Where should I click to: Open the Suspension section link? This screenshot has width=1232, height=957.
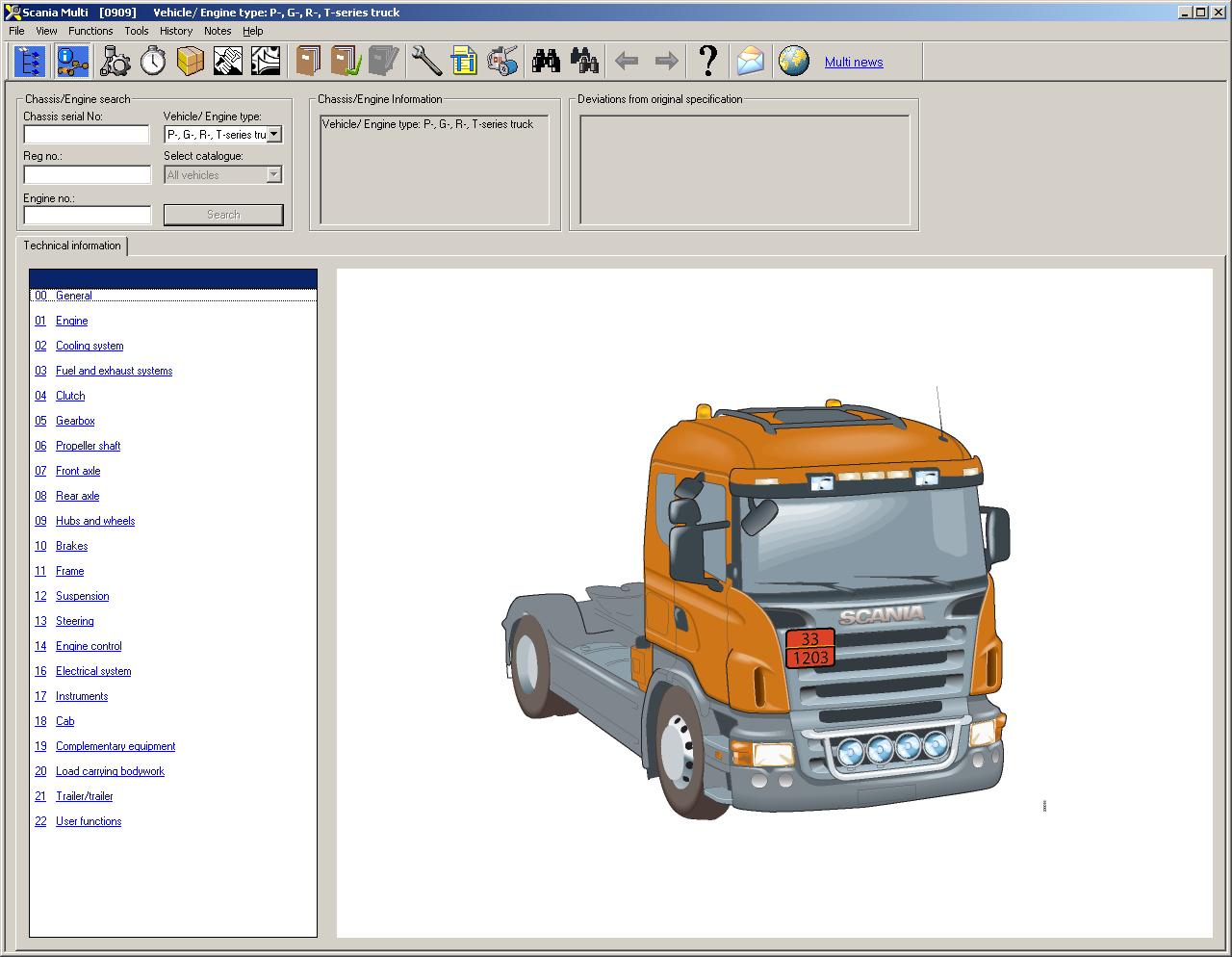click(82, 596)
